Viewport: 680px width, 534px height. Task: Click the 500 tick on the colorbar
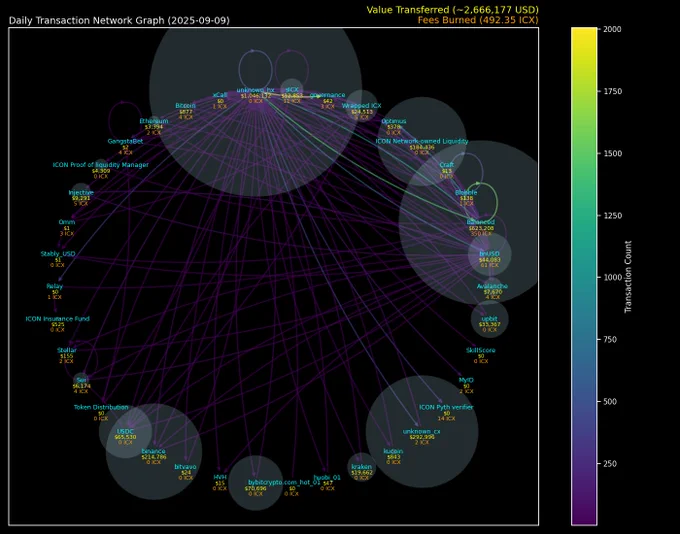pos(610,401)
